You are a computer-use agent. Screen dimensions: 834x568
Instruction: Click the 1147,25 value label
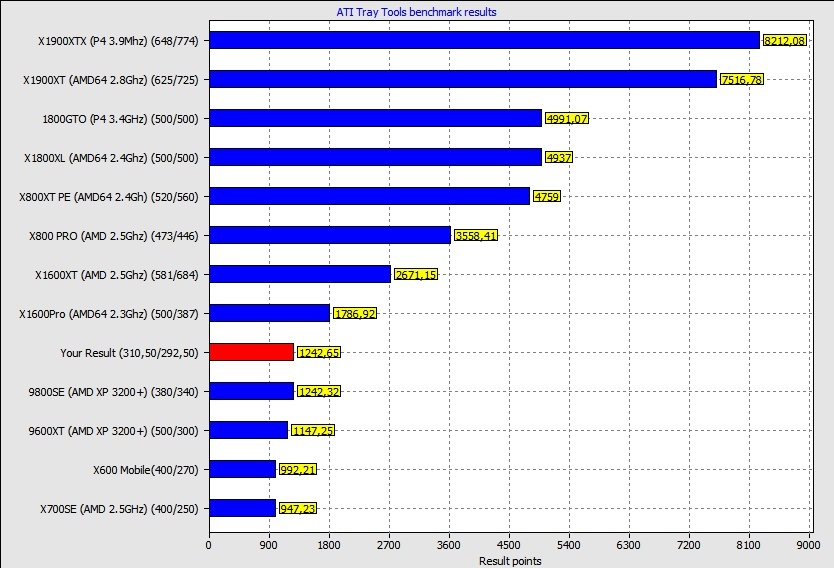(x=313, y=431)
